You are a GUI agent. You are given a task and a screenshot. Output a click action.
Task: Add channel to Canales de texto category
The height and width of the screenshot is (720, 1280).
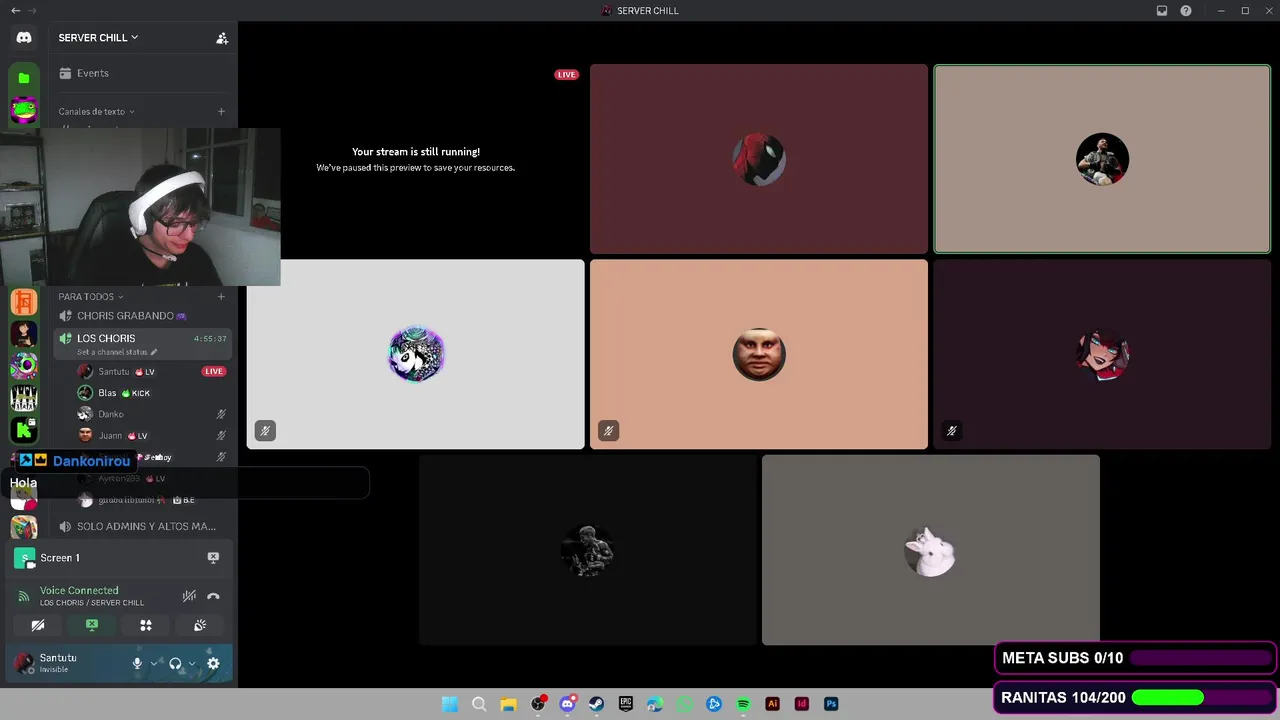[221, 112]
